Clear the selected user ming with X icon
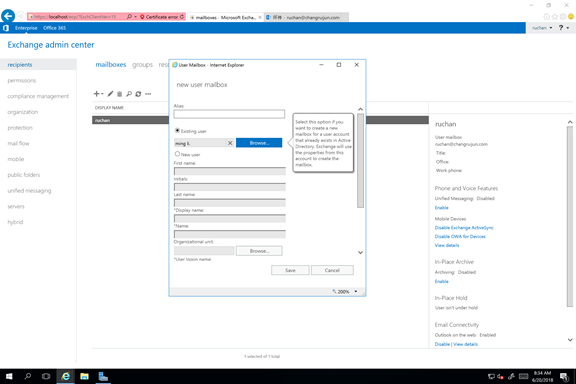The width and height of the screenshot is (576, 384). (x=230, y=143)
